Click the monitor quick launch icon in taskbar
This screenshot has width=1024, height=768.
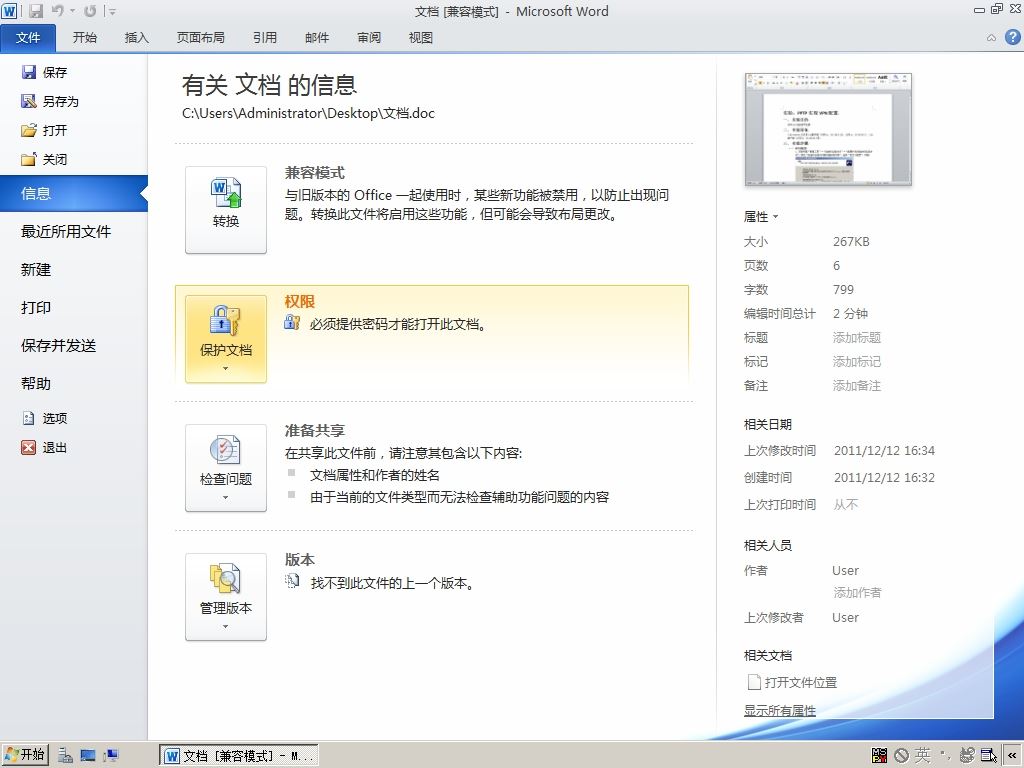88,756
